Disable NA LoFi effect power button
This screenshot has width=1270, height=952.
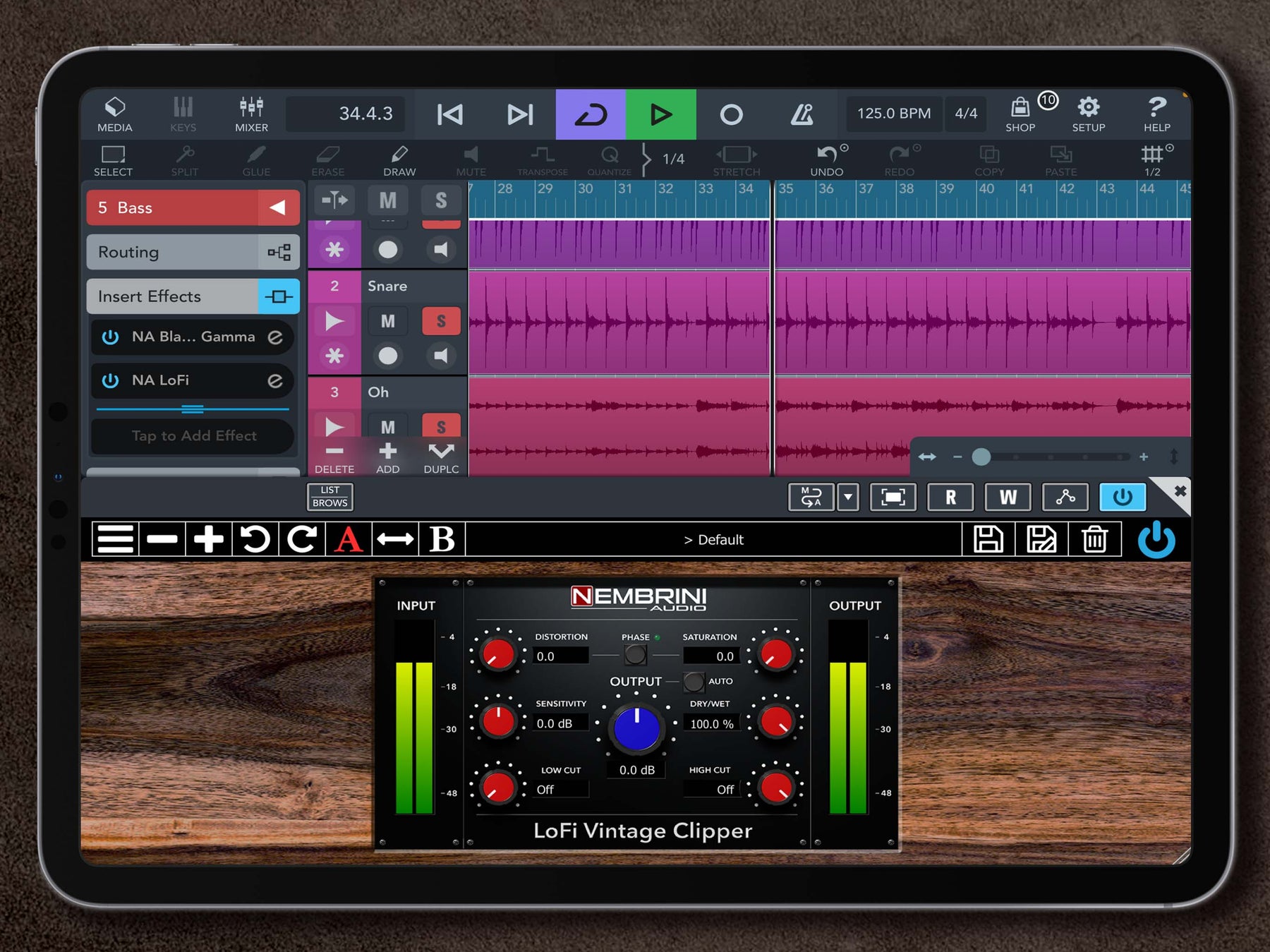point(111,380)
